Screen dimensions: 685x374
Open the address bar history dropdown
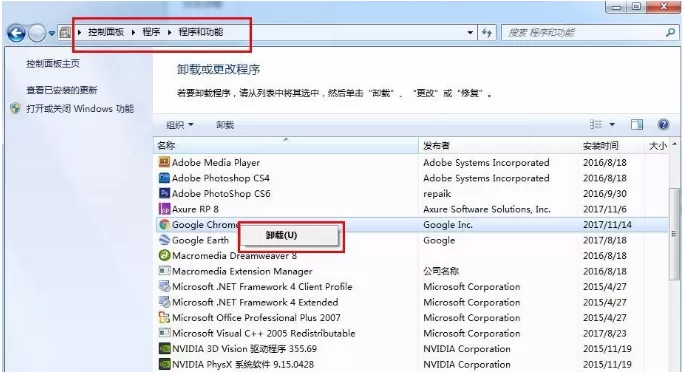pos(470,32)
